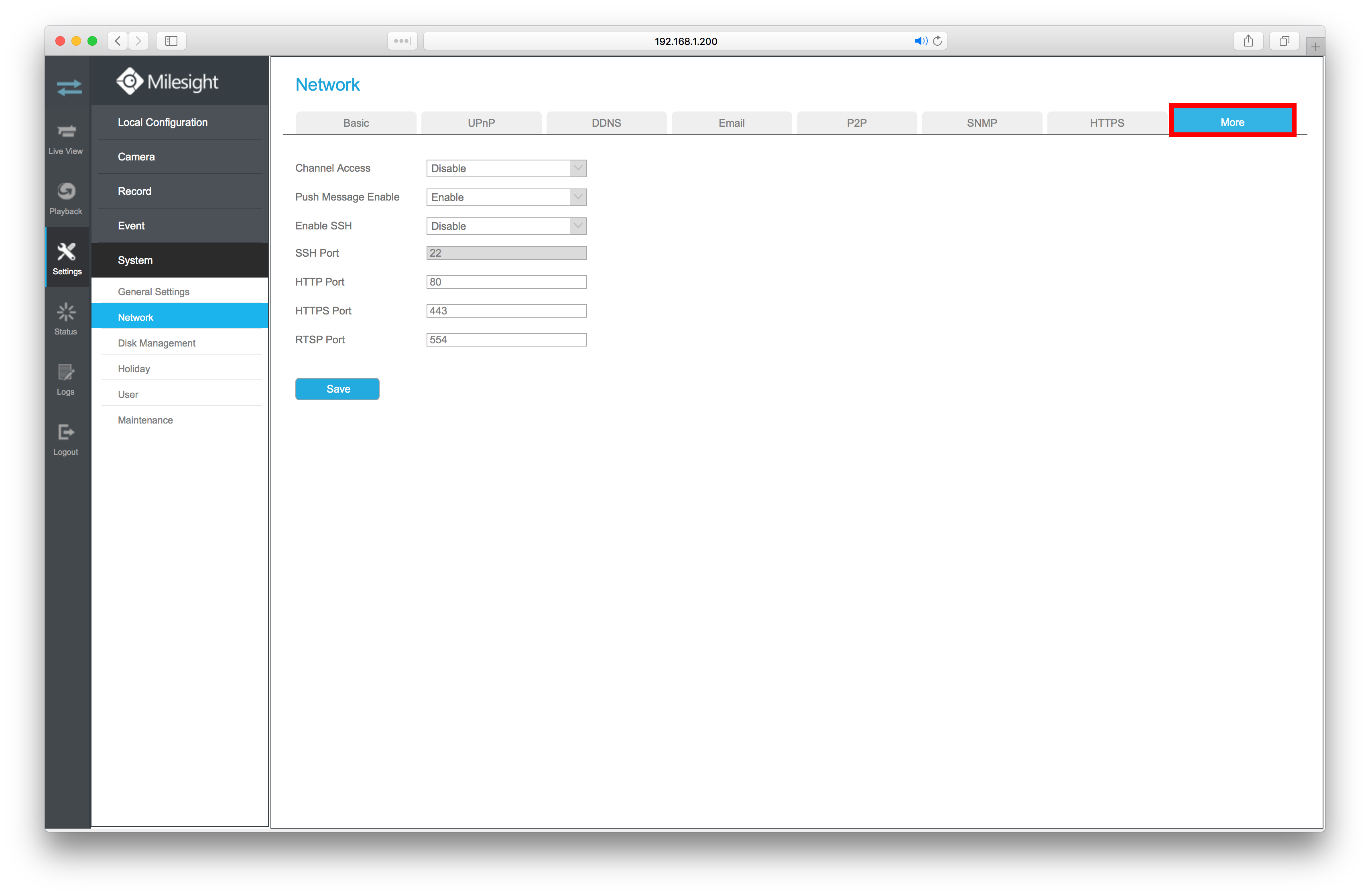This screenshot has width=1370, height=896.
Task: Open the Enable SSH dropdown
Action: 506,225
